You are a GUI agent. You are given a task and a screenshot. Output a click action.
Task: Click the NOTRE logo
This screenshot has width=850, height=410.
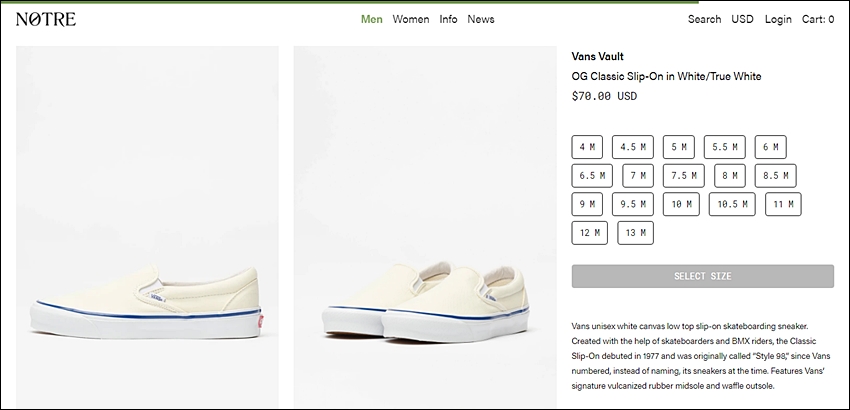(x=46, y=19)
